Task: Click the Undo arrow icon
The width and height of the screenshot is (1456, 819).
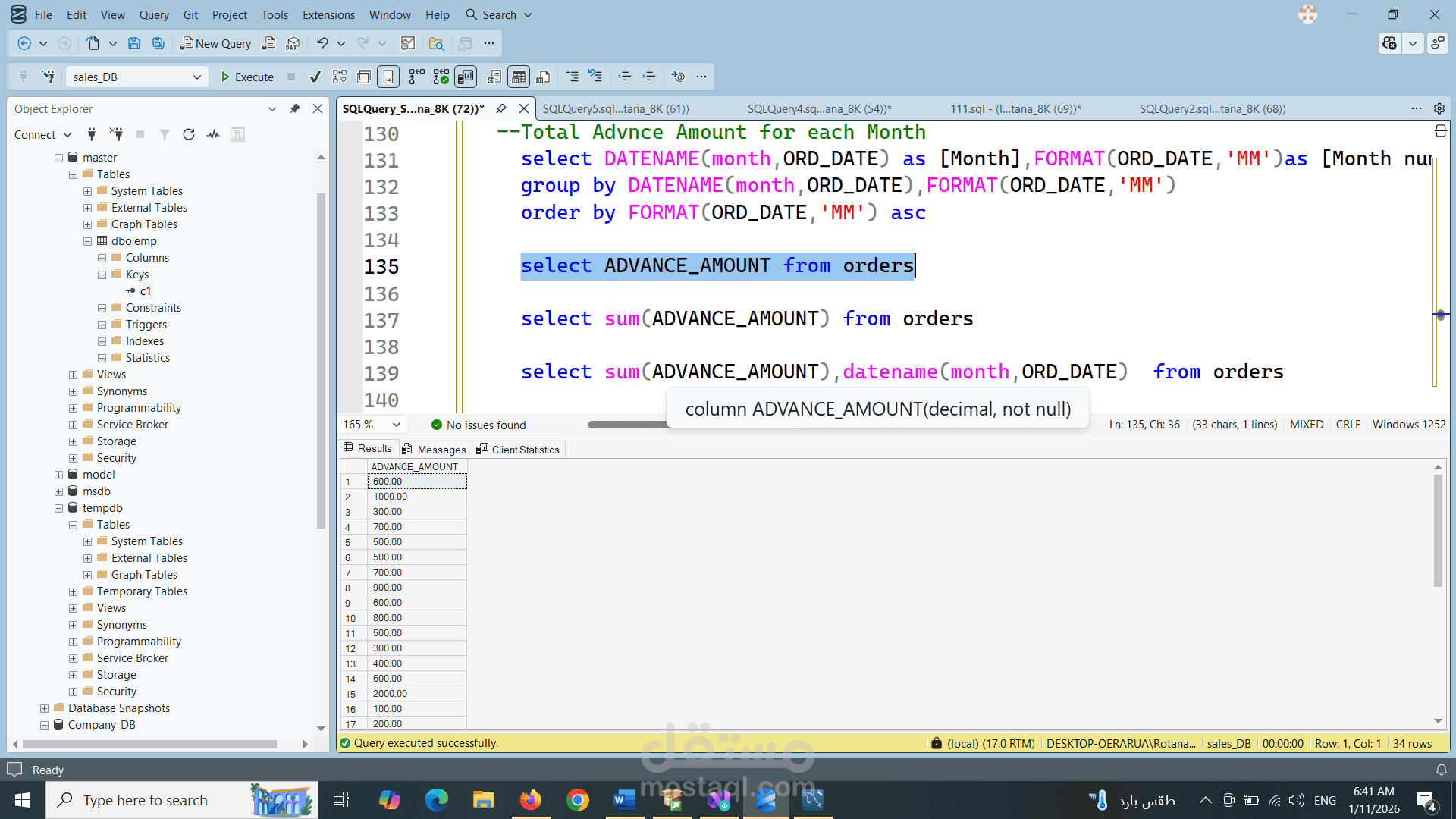Action: tap(322, 43)
